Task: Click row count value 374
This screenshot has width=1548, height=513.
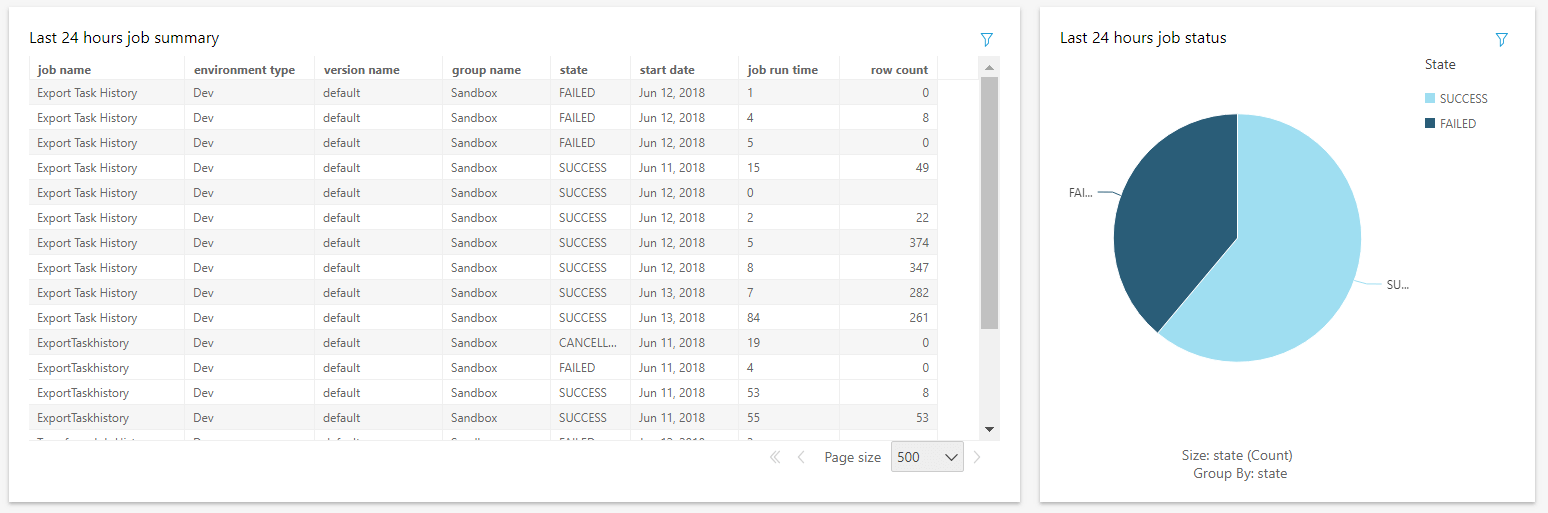Action: [x=918, y=243]
